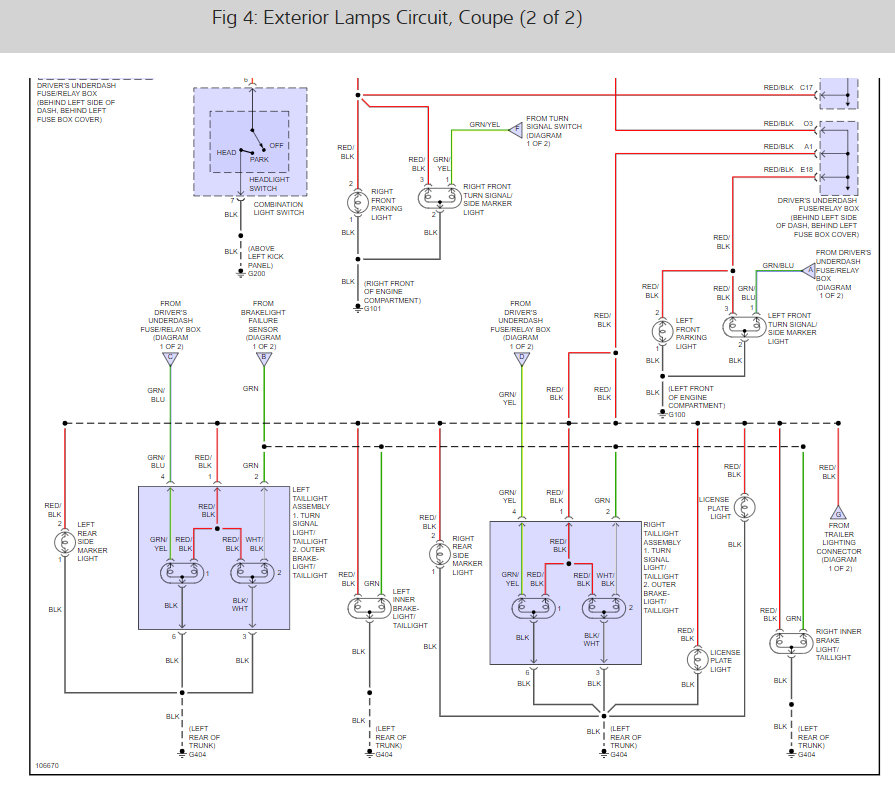The height and width of the screenshot is (785, 895).
Task: Click the upper license plate light bulb
Action: (x=744, y=507)
